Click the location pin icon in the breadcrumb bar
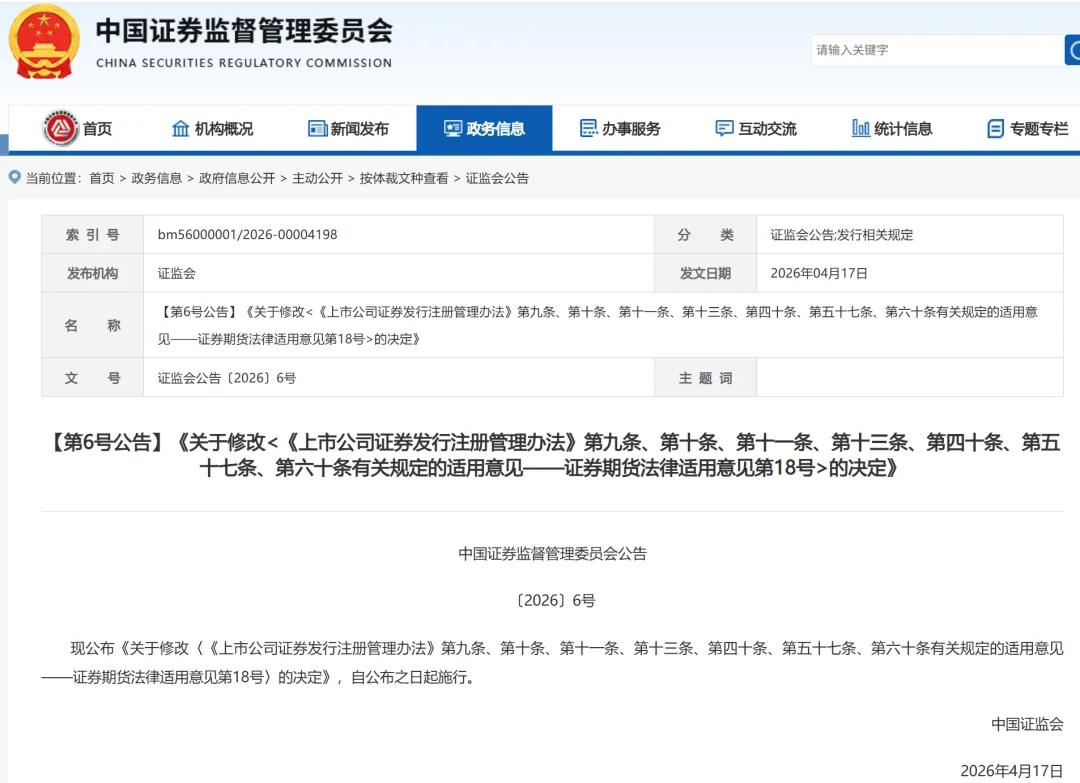This screenshot has width=1080, height=783. click(12, 178)
